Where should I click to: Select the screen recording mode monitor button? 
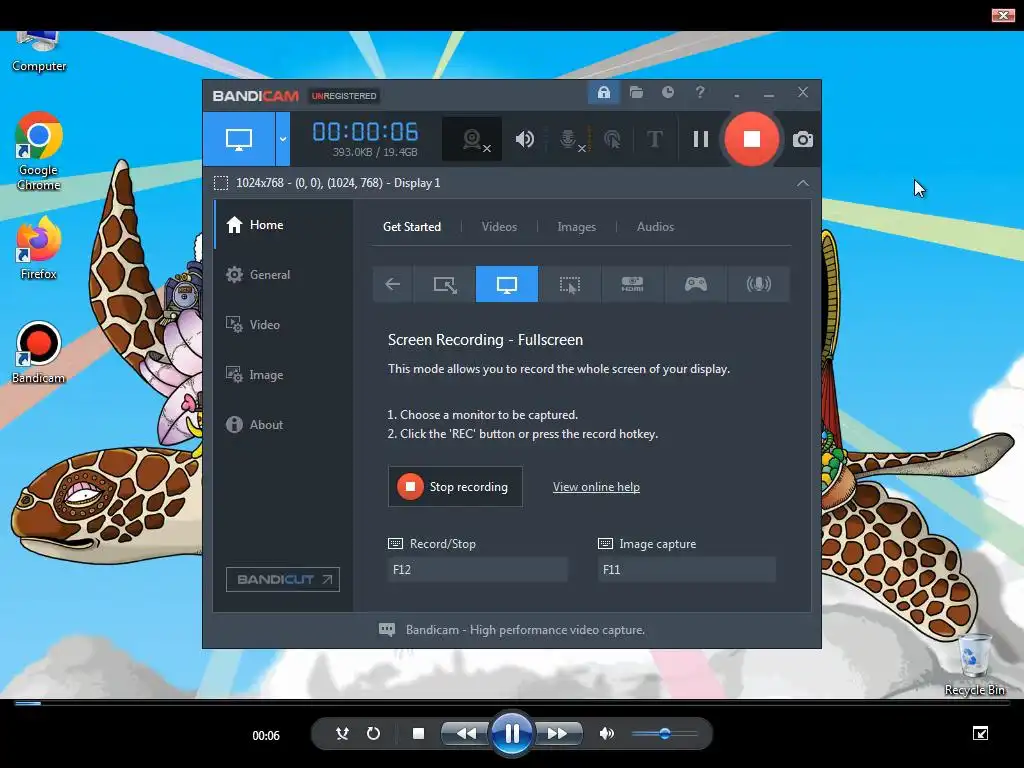point(238,139)
